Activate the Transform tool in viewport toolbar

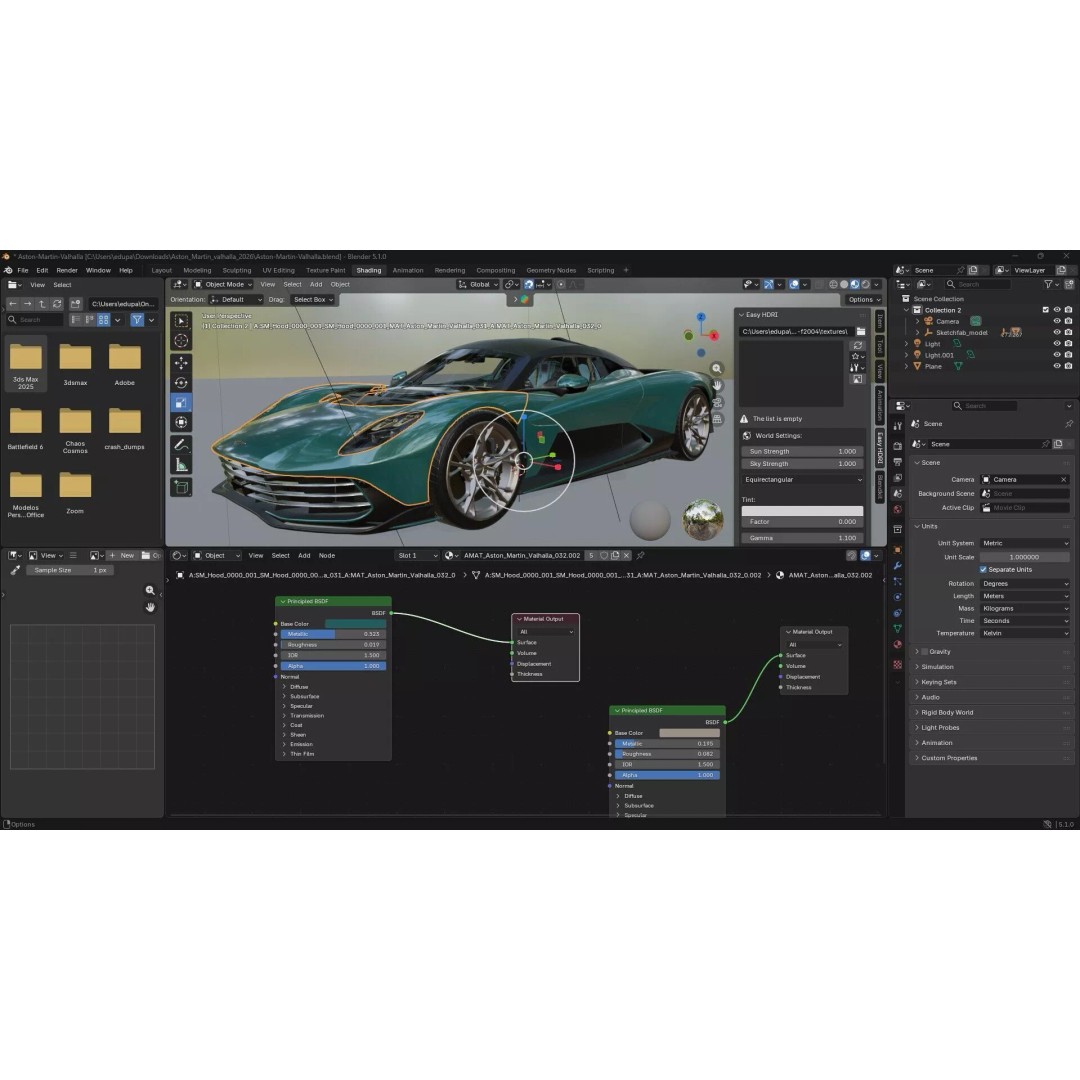pyautogui.click(x=181, y=423)
